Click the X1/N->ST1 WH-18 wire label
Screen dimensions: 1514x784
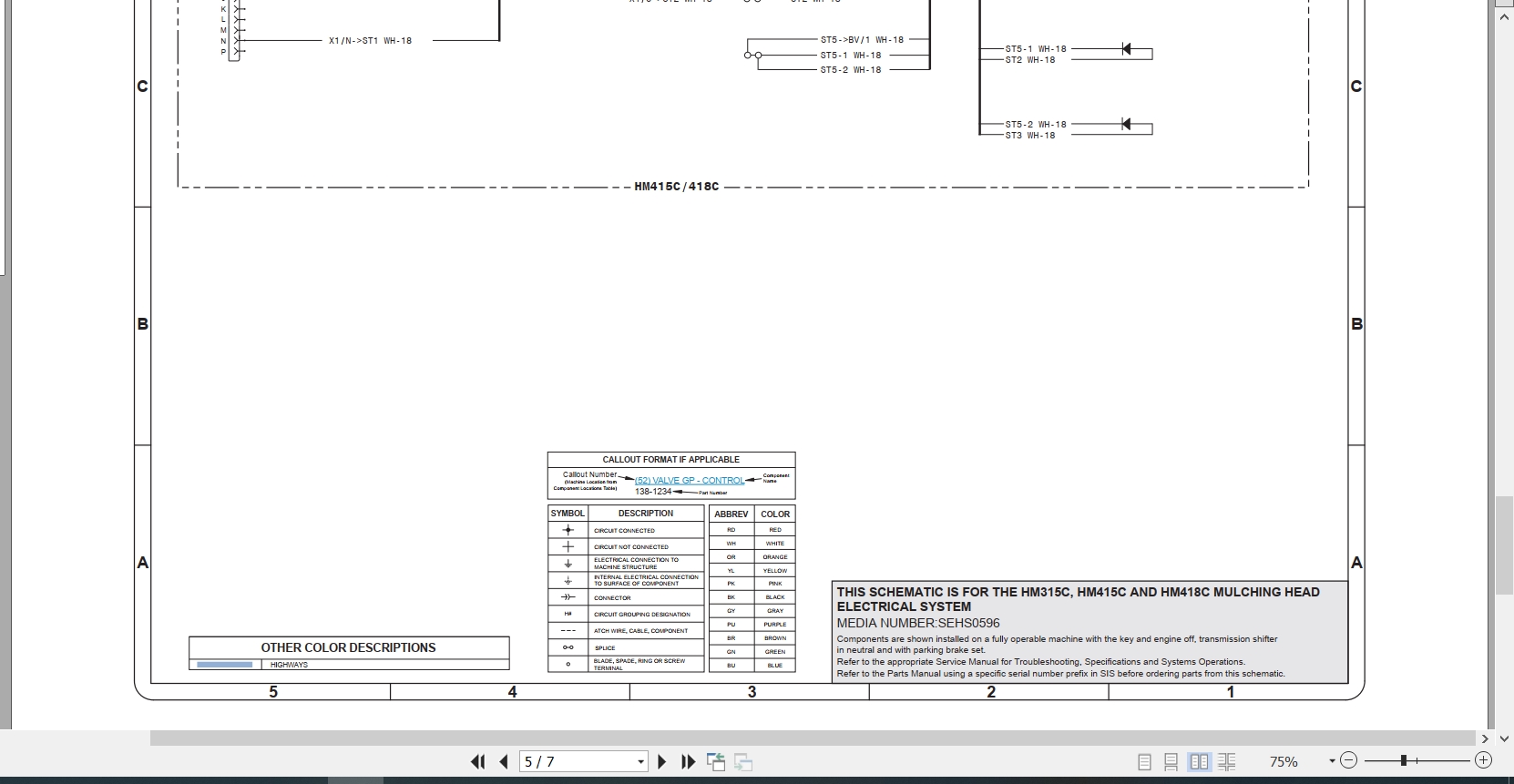click(370, 41)
